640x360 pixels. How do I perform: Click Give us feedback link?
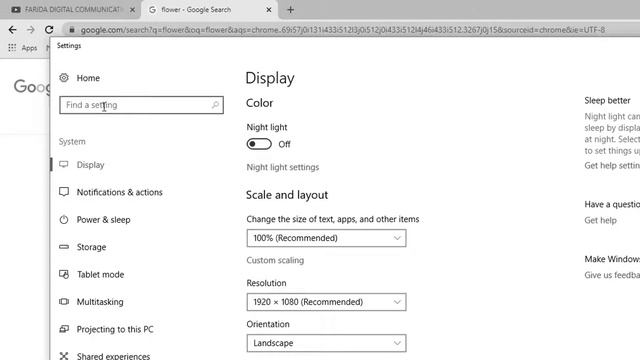point(612,275)
